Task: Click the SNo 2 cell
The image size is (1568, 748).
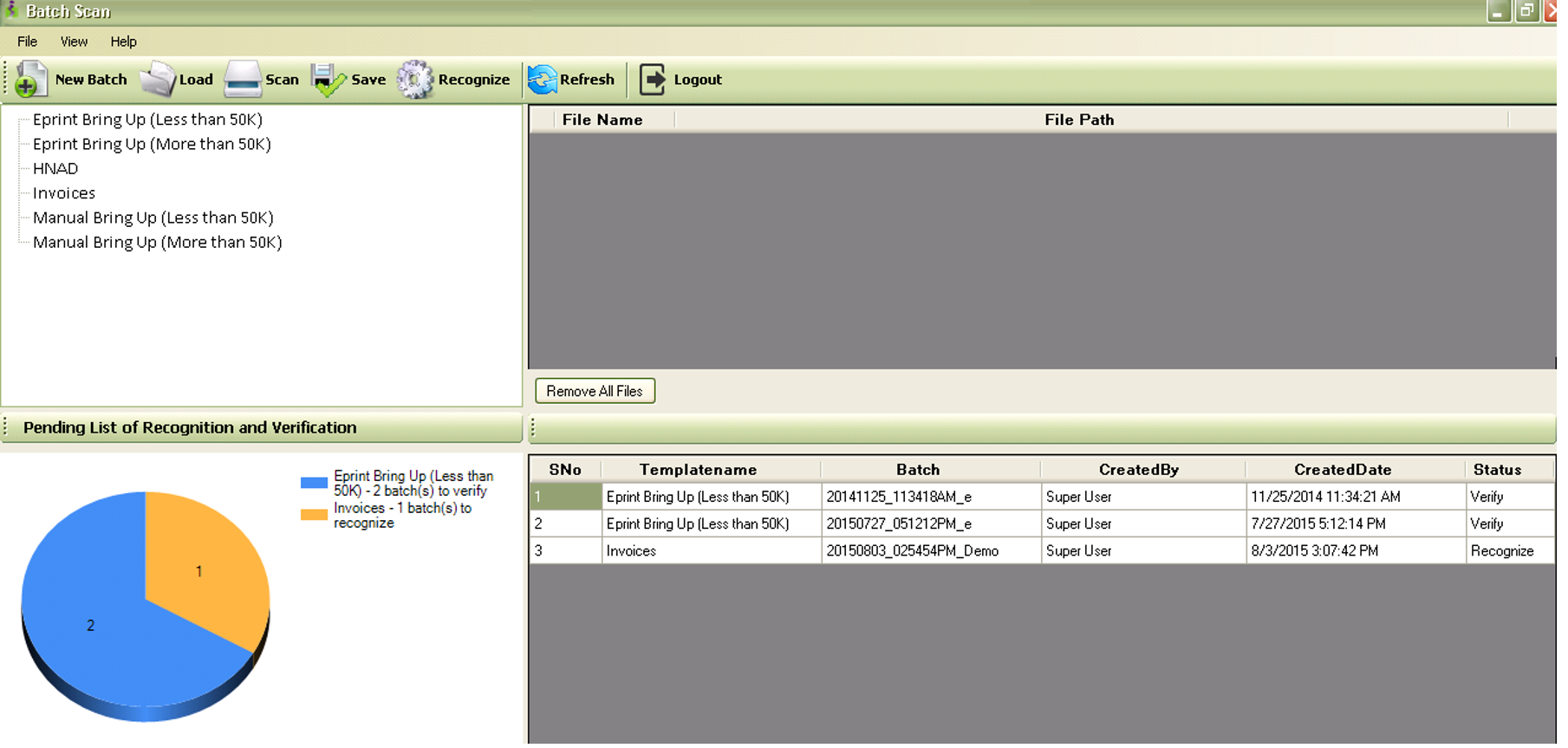Action: click(x=566, y=524)
